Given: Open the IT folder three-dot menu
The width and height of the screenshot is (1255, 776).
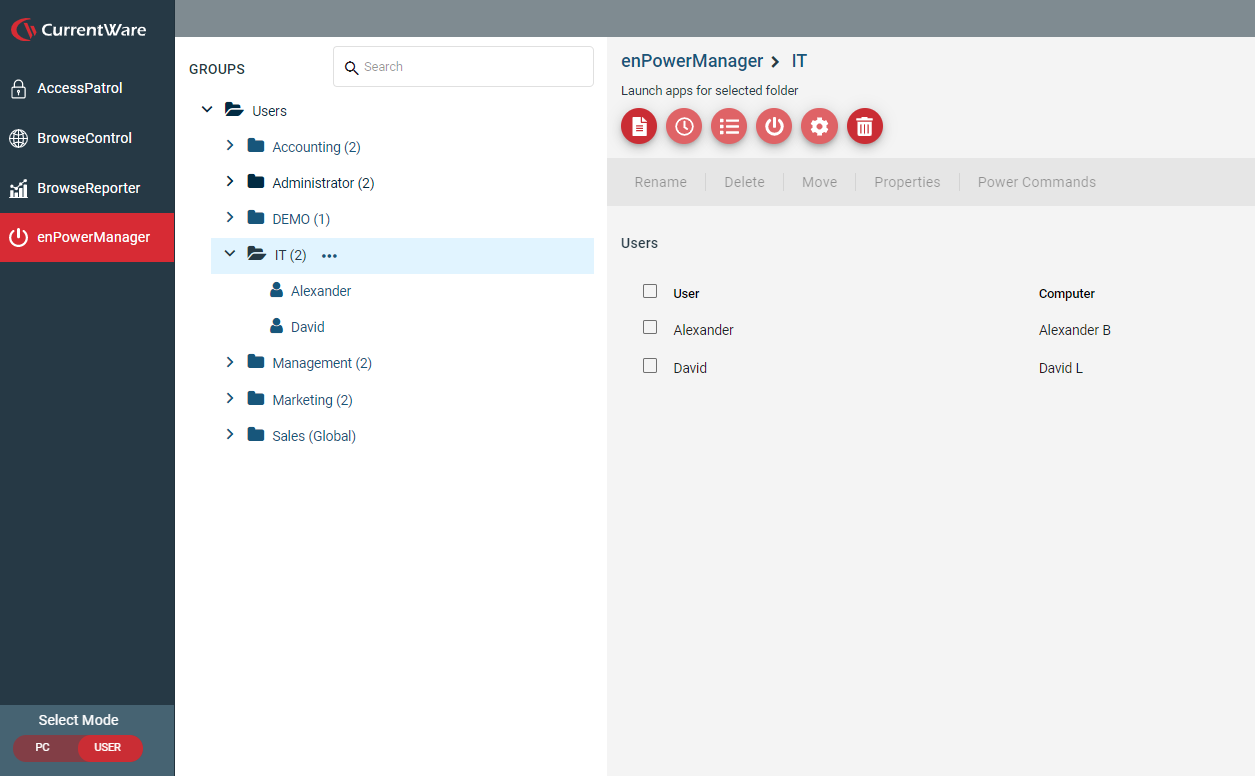Looking at the screenshot, I should 329,256.
